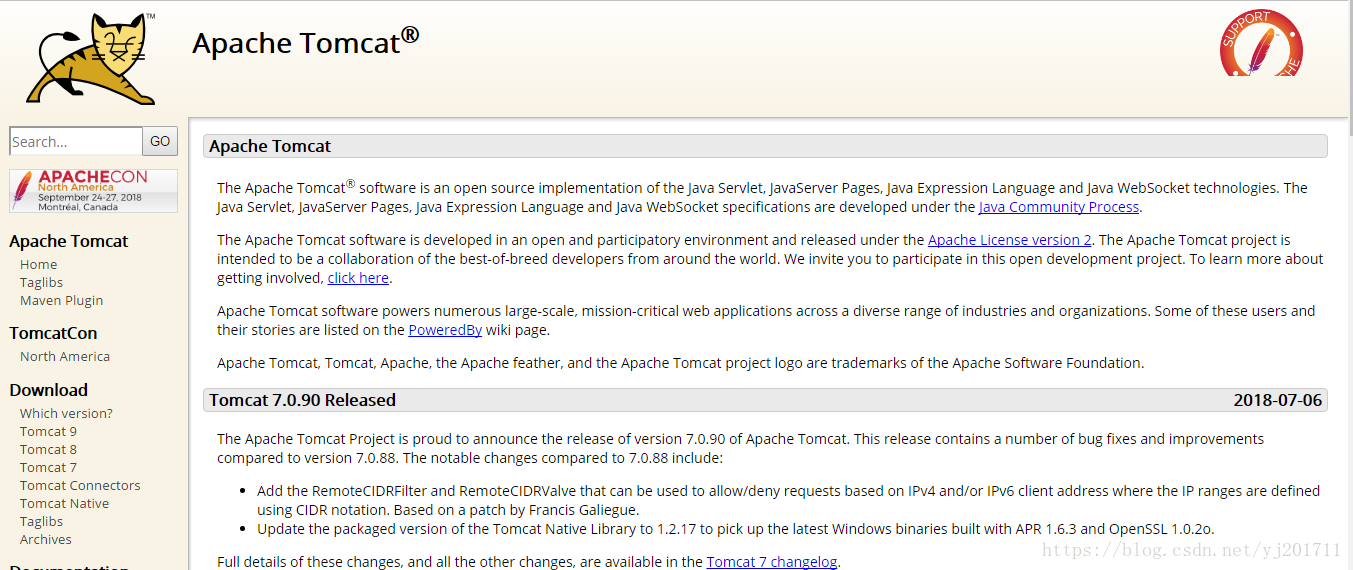Click the Apache Tomcat page title
The width and height of the screenshot is (1353, 570).
coord(306,43)
